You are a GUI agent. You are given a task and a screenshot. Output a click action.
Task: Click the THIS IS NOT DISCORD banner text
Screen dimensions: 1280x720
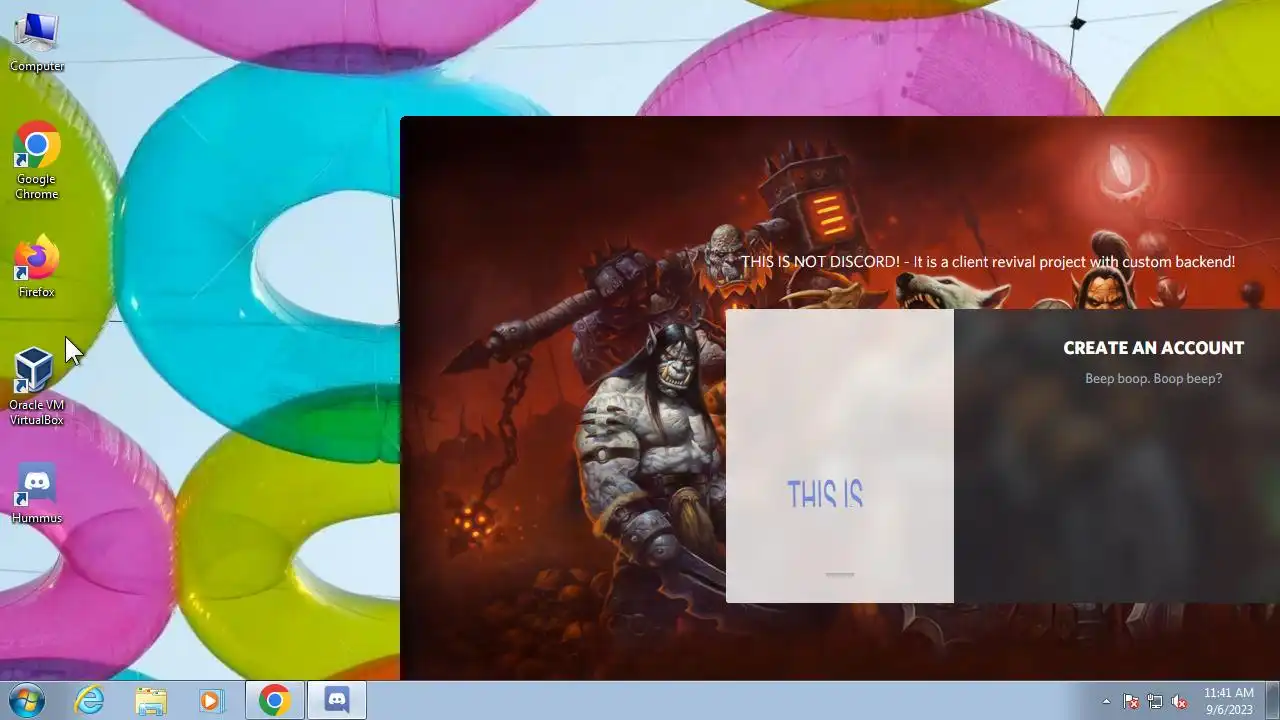988,262
